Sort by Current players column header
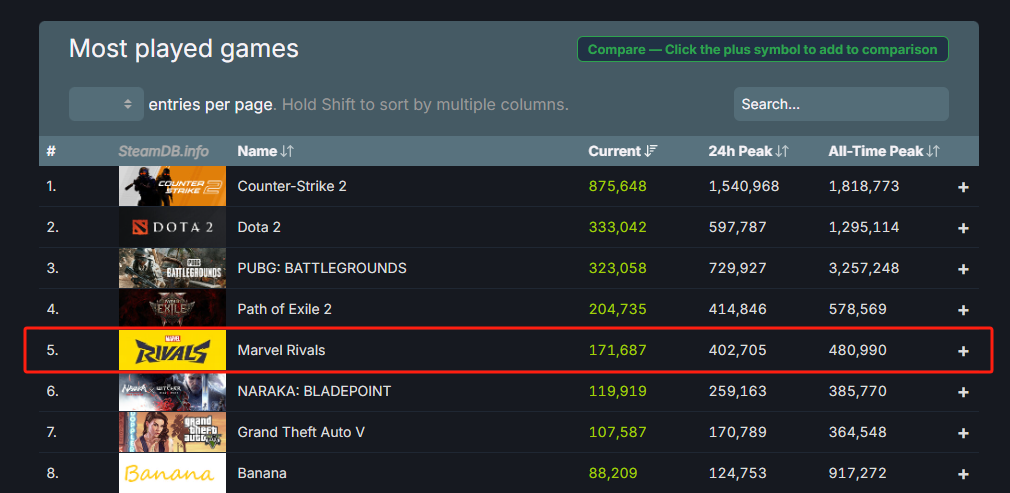 [622, 151]
